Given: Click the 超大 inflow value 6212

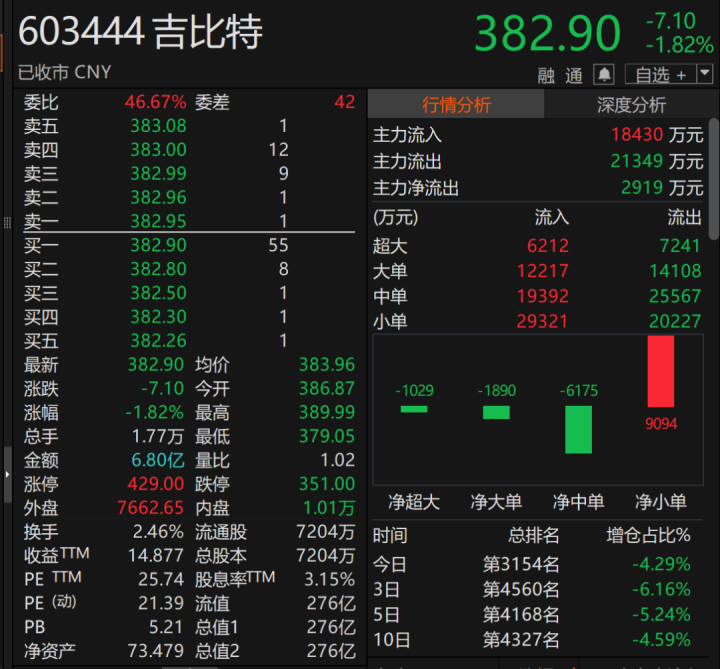Looking at the screenshot, I should pyautogui.click(x=548, y=246).
